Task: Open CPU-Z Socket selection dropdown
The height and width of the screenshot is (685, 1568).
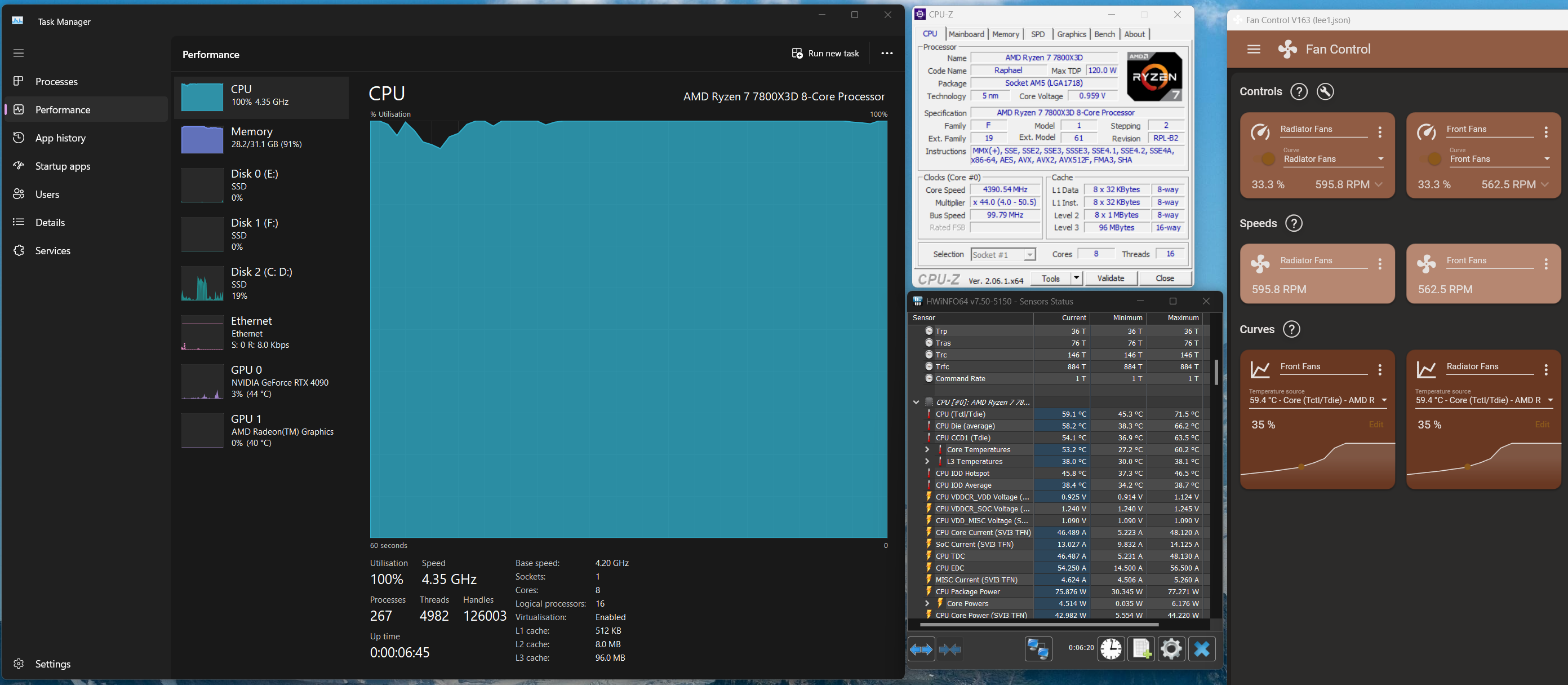Action: [1029, 254]
